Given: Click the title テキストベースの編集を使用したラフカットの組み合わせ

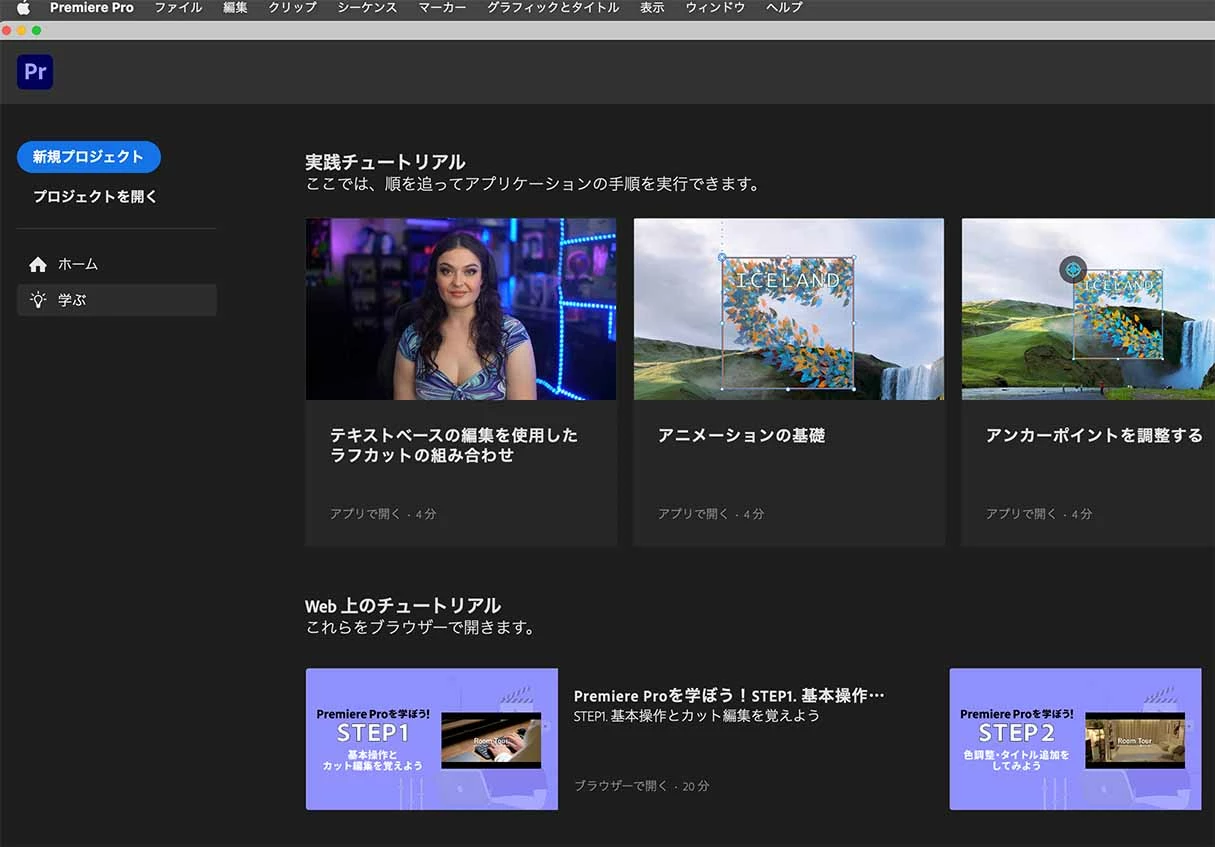Looking at the screenshot, I should 454,445.
